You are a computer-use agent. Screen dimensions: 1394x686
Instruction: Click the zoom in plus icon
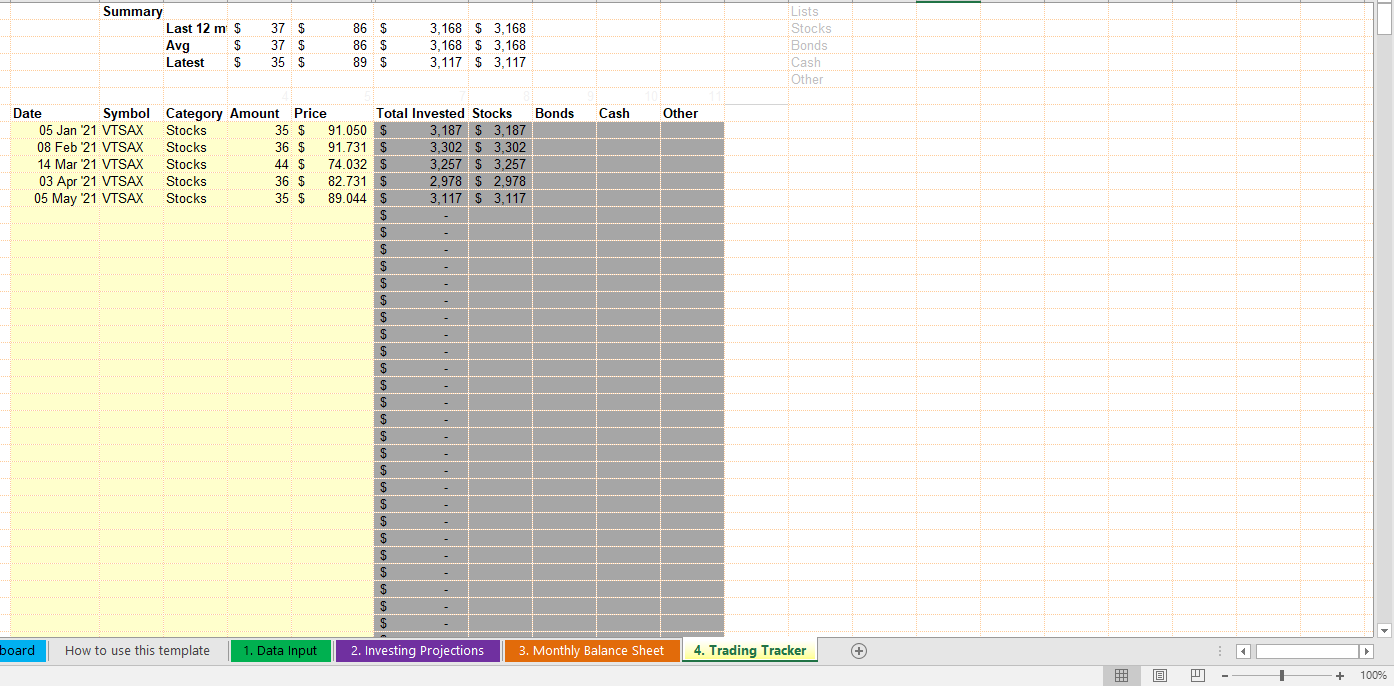click(x=1340, y=676)
